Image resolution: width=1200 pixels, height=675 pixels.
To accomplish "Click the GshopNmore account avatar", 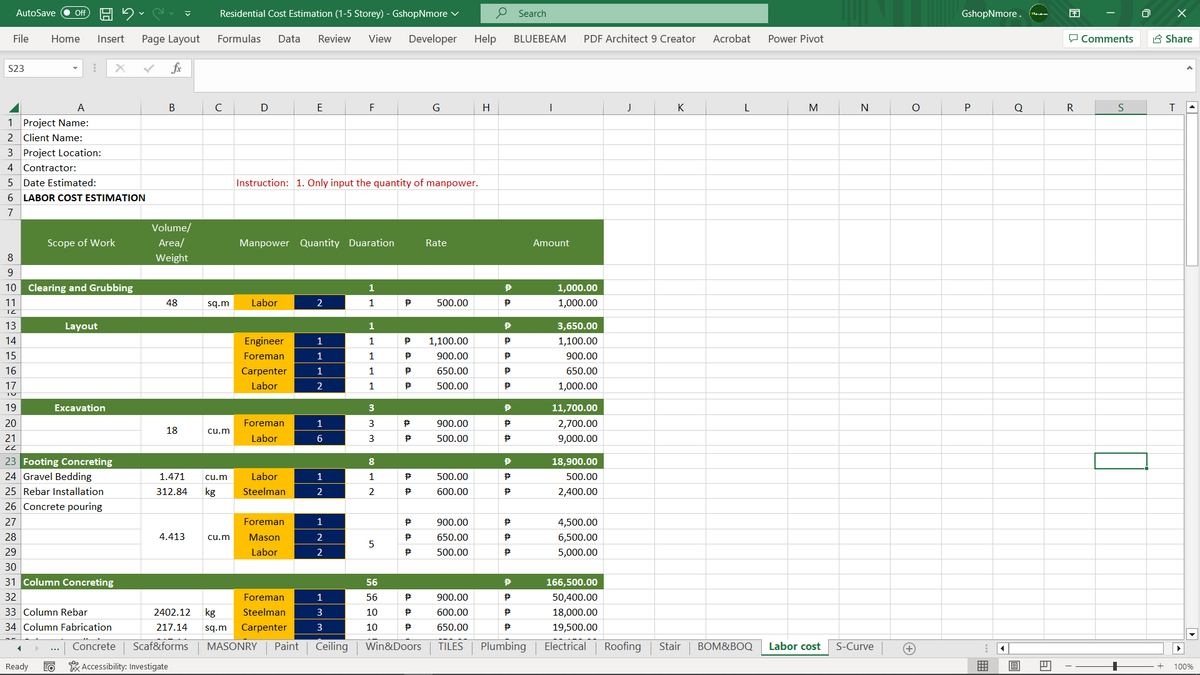I will coord(1039,13).
